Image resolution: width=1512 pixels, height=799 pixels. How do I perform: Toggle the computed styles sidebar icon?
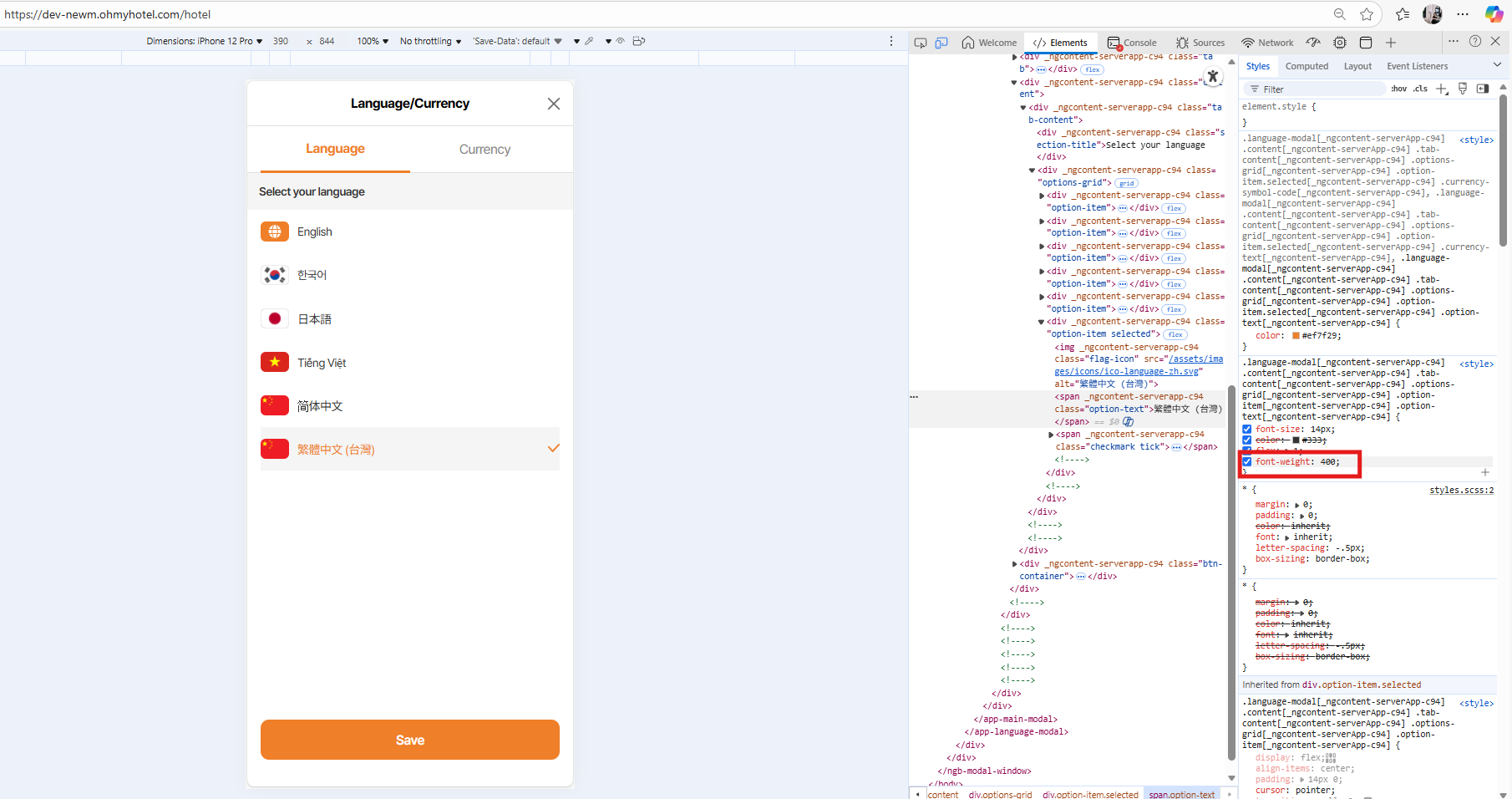coord(1483,89)
